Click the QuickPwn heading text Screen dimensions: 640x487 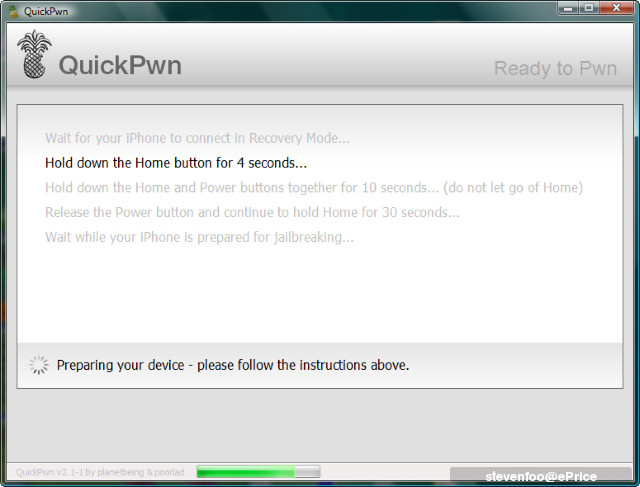tap(120, 65)
